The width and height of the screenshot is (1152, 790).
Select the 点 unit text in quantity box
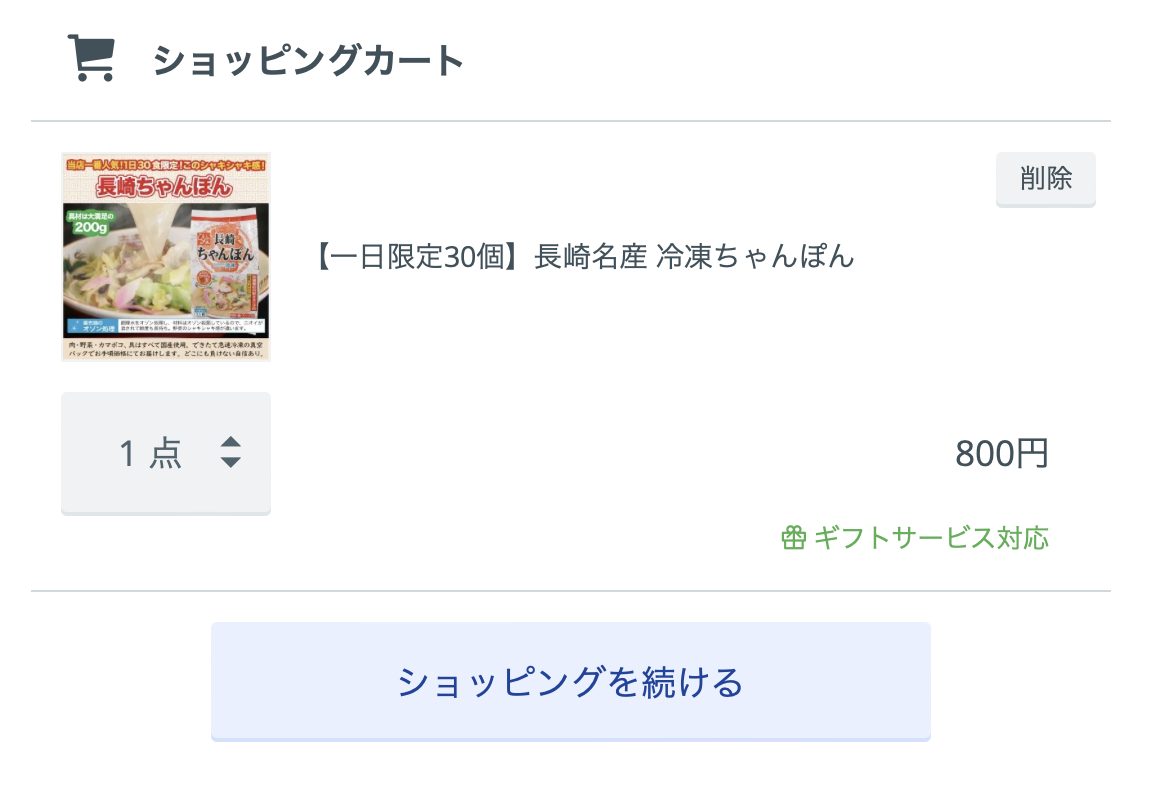(165, 453)
